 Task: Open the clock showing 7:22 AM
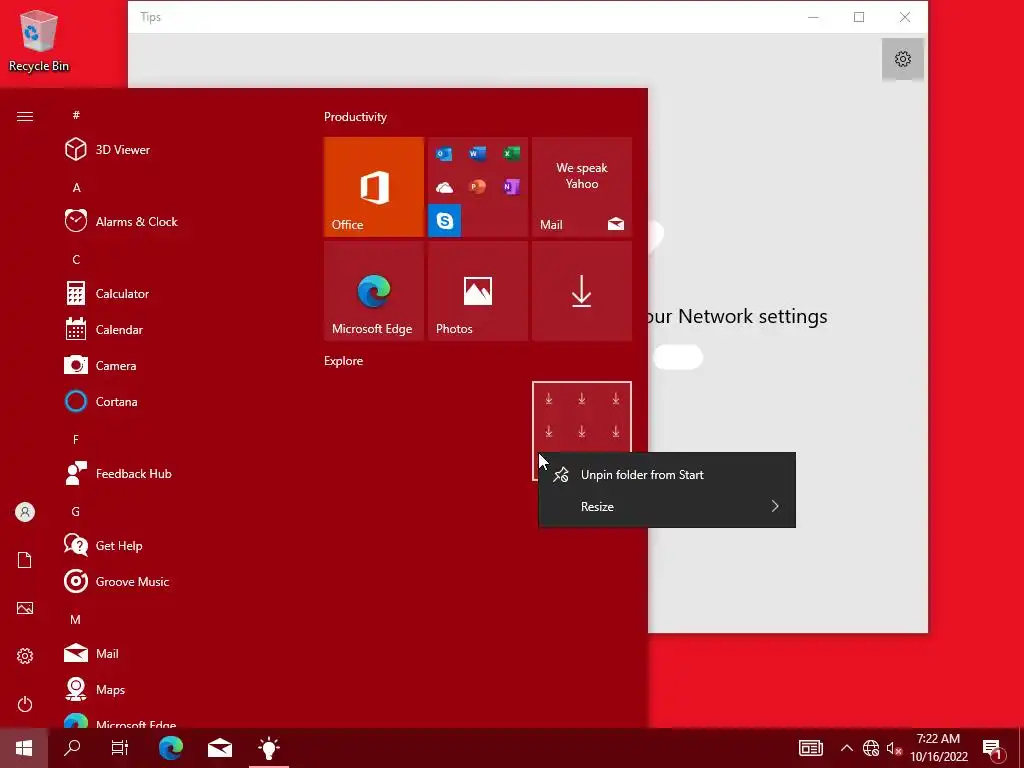pos(938,748)
